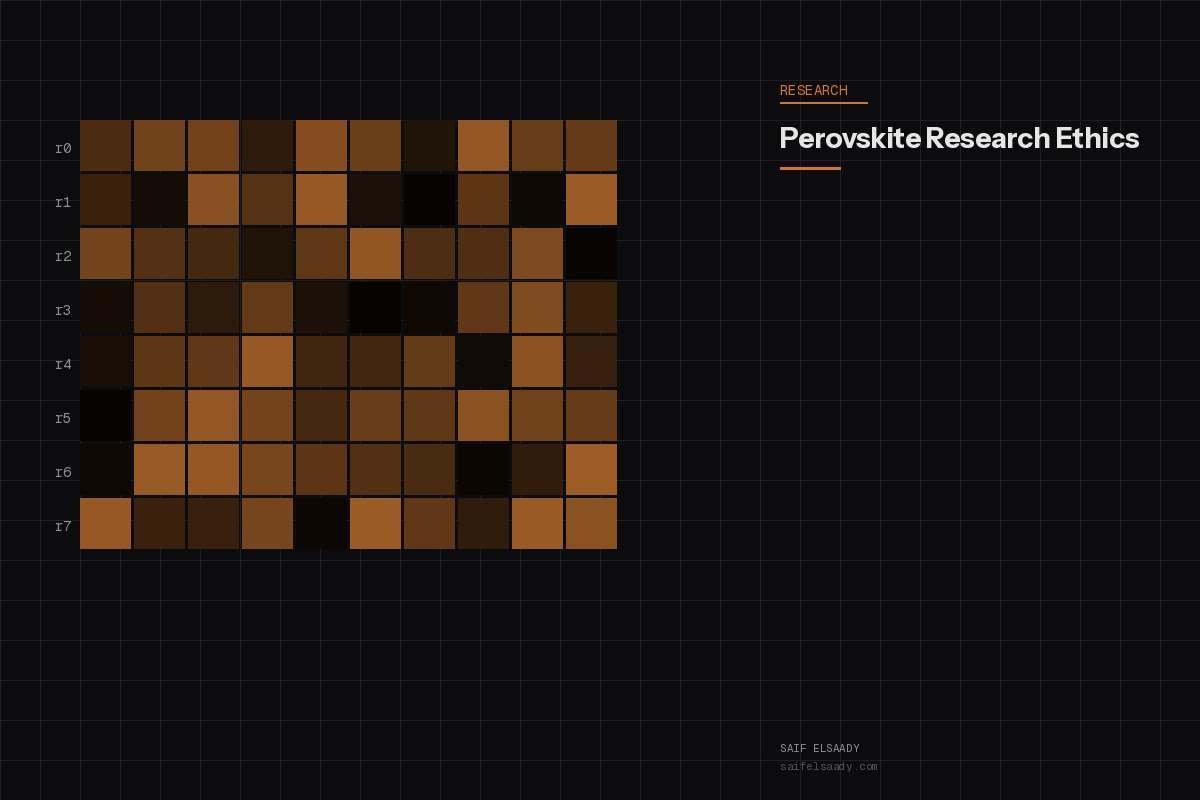The image size is (1200, 800).
Task: Select the orange swatch ending row r6
Action: 591,472
